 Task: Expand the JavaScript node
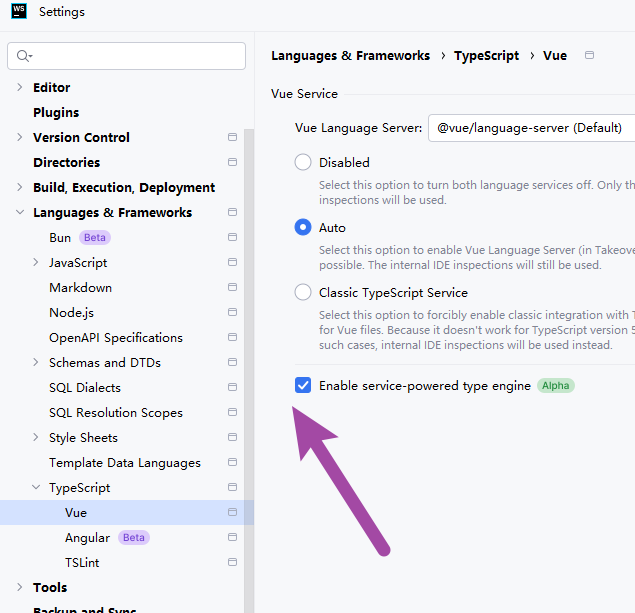(36, 262)
